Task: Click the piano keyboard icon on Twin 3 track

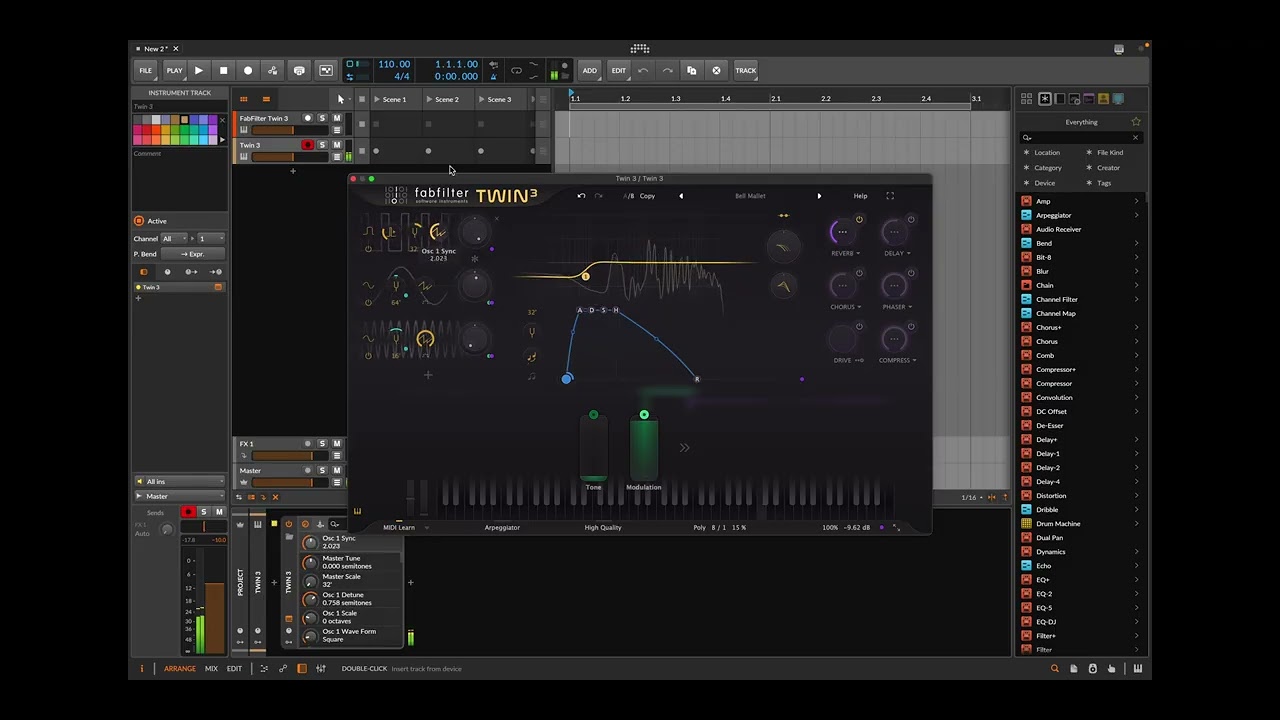Action: tap(243, 157)
